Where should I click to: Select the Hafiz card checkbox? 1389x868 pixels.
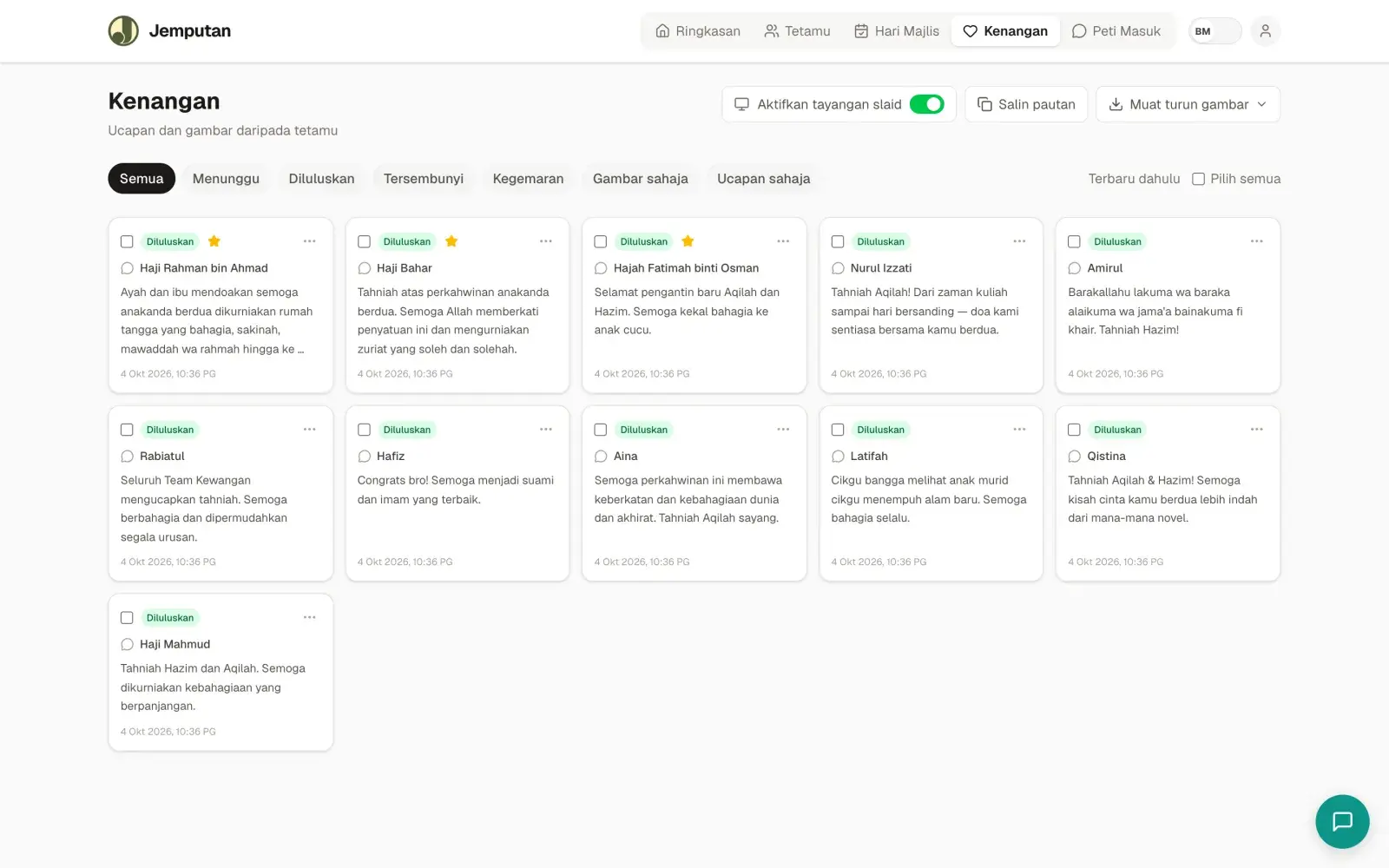(364, 430)
